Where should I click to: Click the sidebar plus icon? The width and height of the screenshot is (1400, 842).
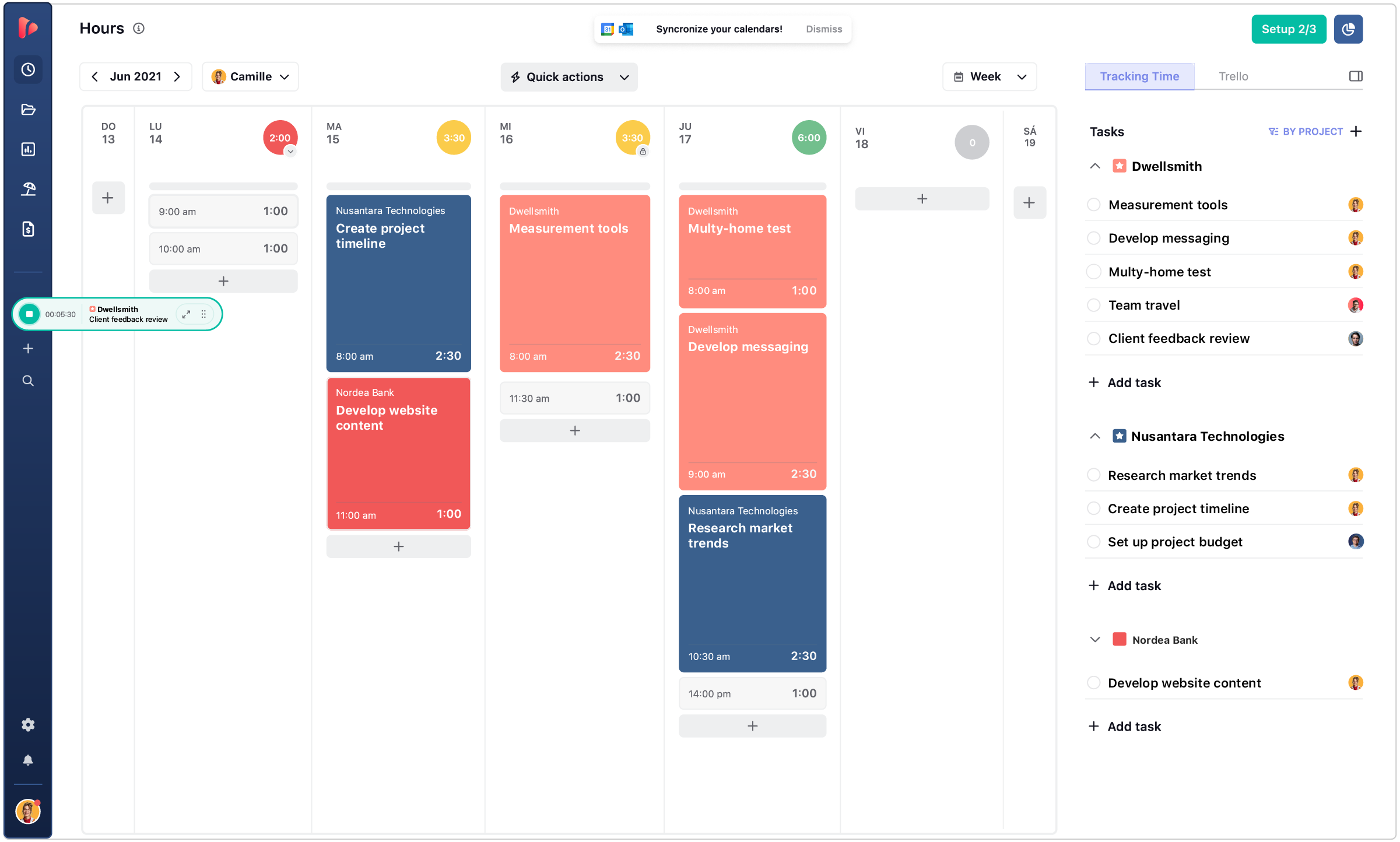click(x=28, y=349)
